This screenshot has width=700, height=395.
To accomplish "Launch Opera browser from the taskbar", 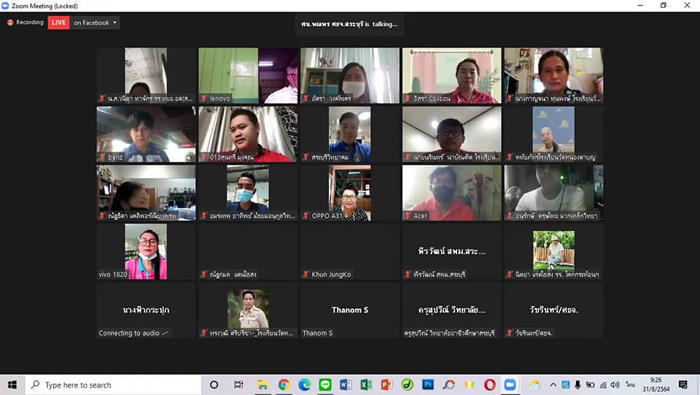I will 489,385.
